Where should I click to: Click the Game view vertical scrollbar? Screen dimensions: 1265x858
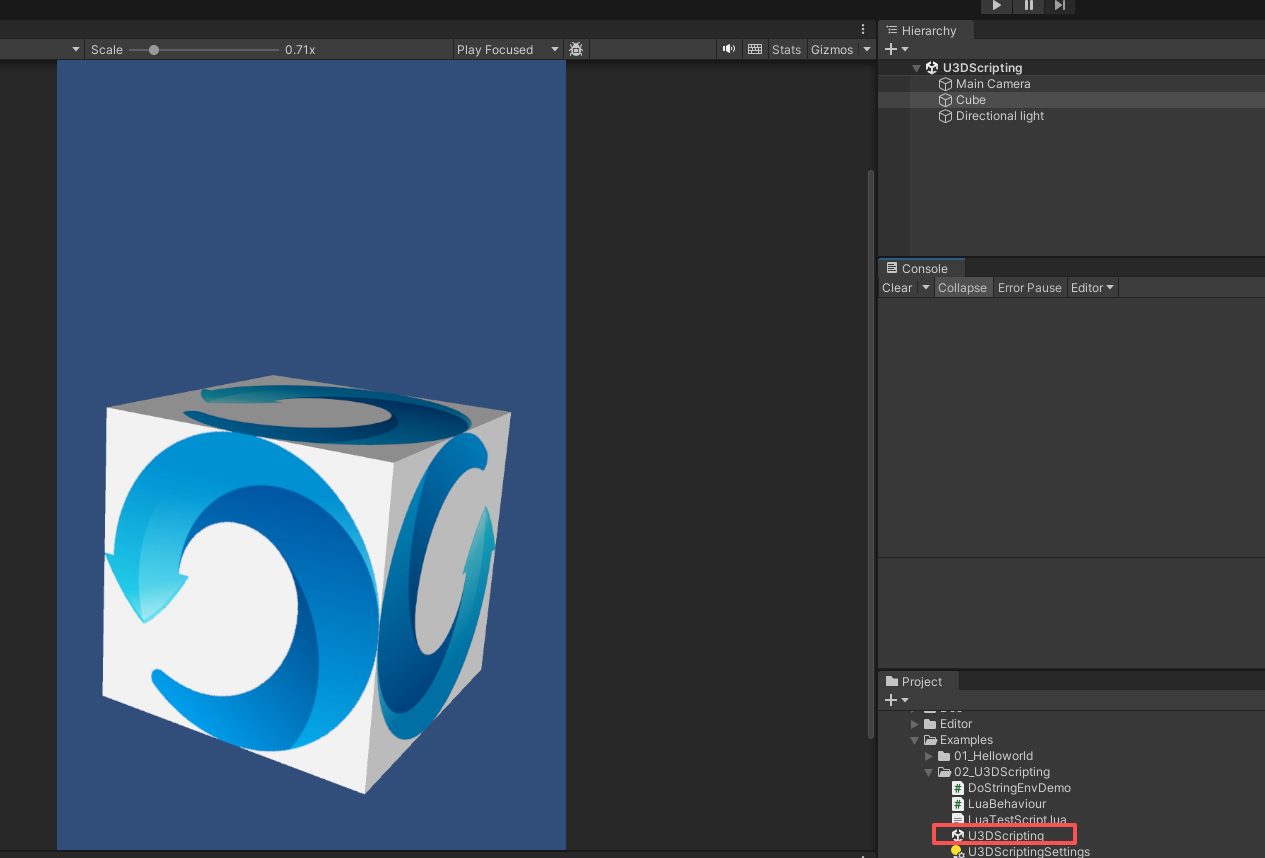click(871, 454)
